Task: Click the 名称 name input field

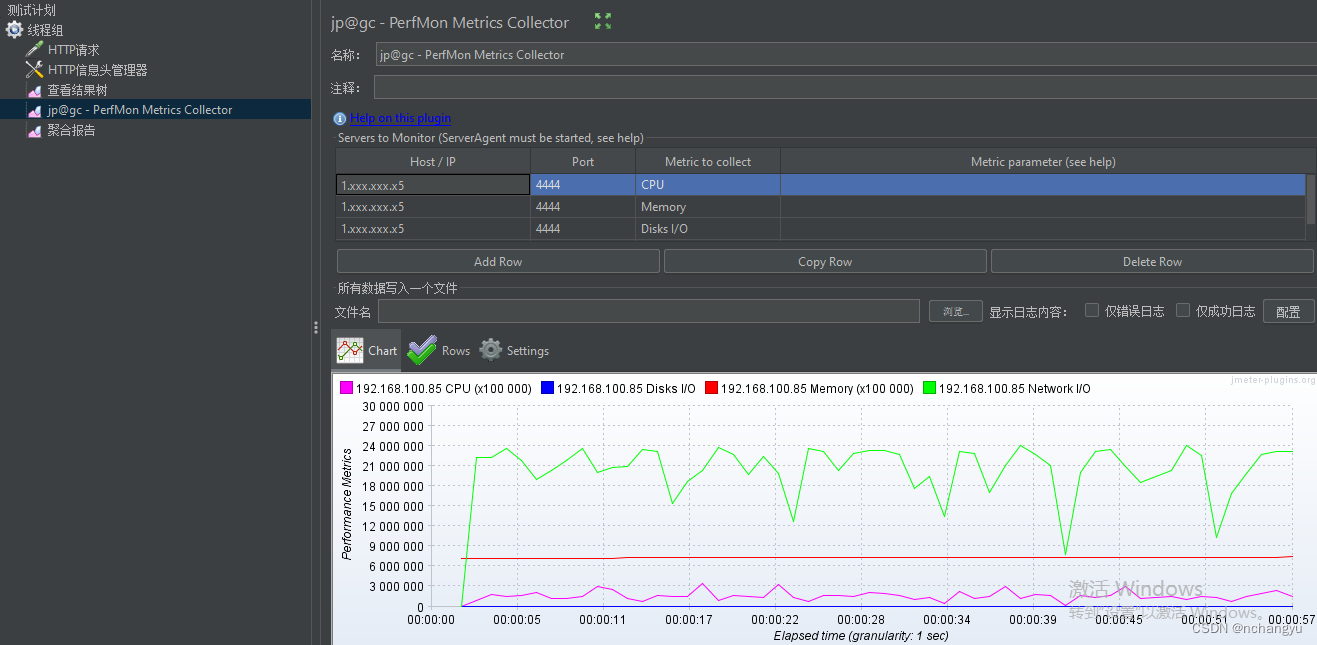Action: click(846, 54)
